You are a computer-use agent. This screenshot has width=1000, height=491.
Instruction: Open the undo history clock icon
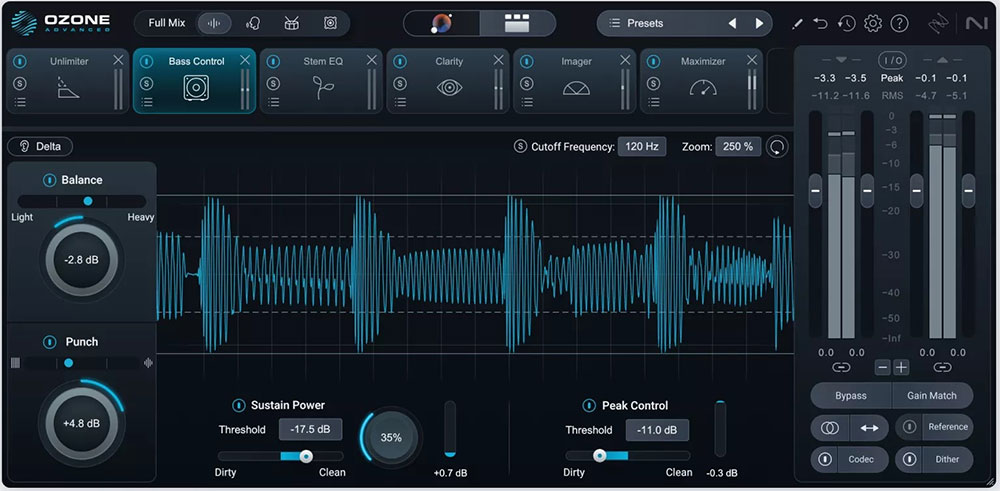click(846, 24)
